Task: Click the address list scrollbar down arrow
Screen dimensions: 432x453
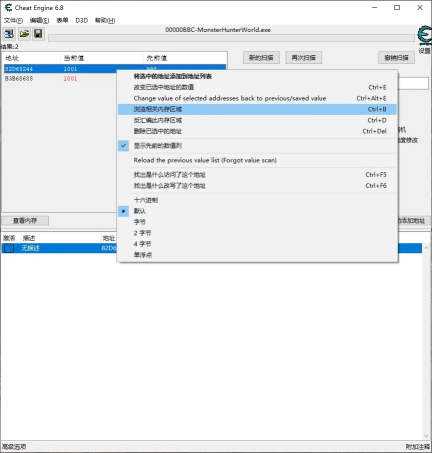Action: pyautogui.click(x=426, y=436)
